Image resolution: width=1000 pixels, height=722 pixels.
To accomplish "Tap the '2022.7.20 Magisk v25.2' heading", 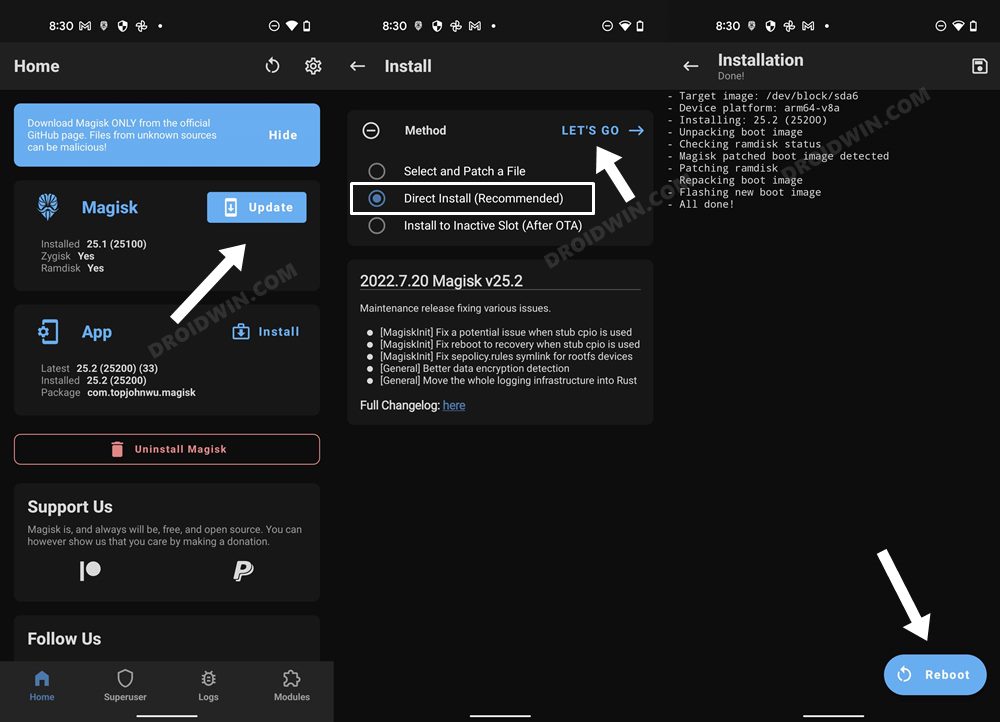I will click(441, 281).
